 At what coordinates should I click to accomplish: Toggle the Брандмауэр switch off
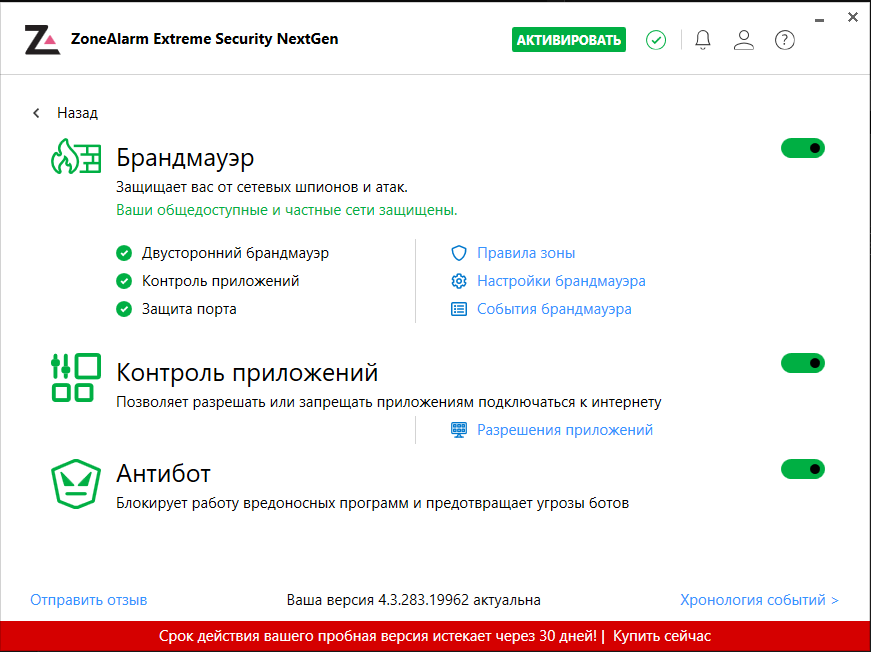pos(803,148)
